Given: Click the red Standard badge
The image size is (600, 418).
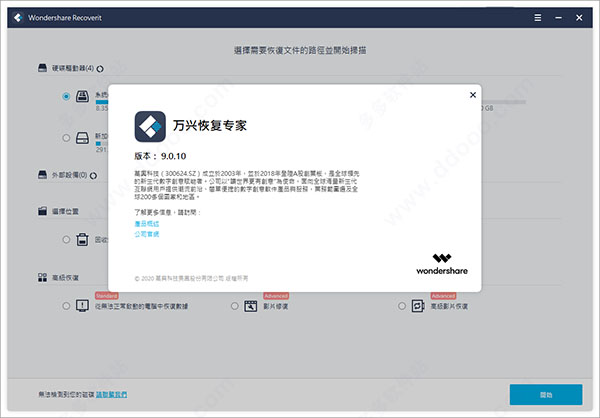Looking at the screenshot, I should coord(106,296).
